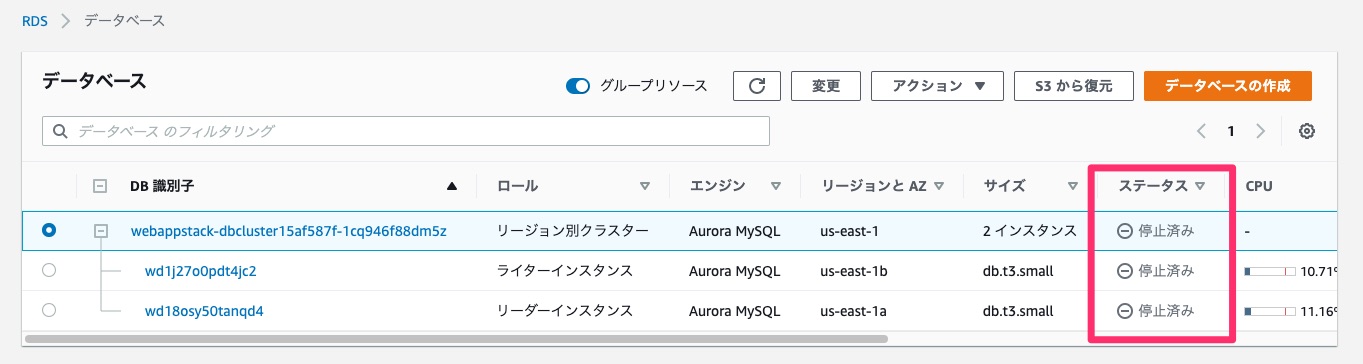The image size is (1363, 364).
Task: Go to next page arrow
Action: click(1261, 131)
